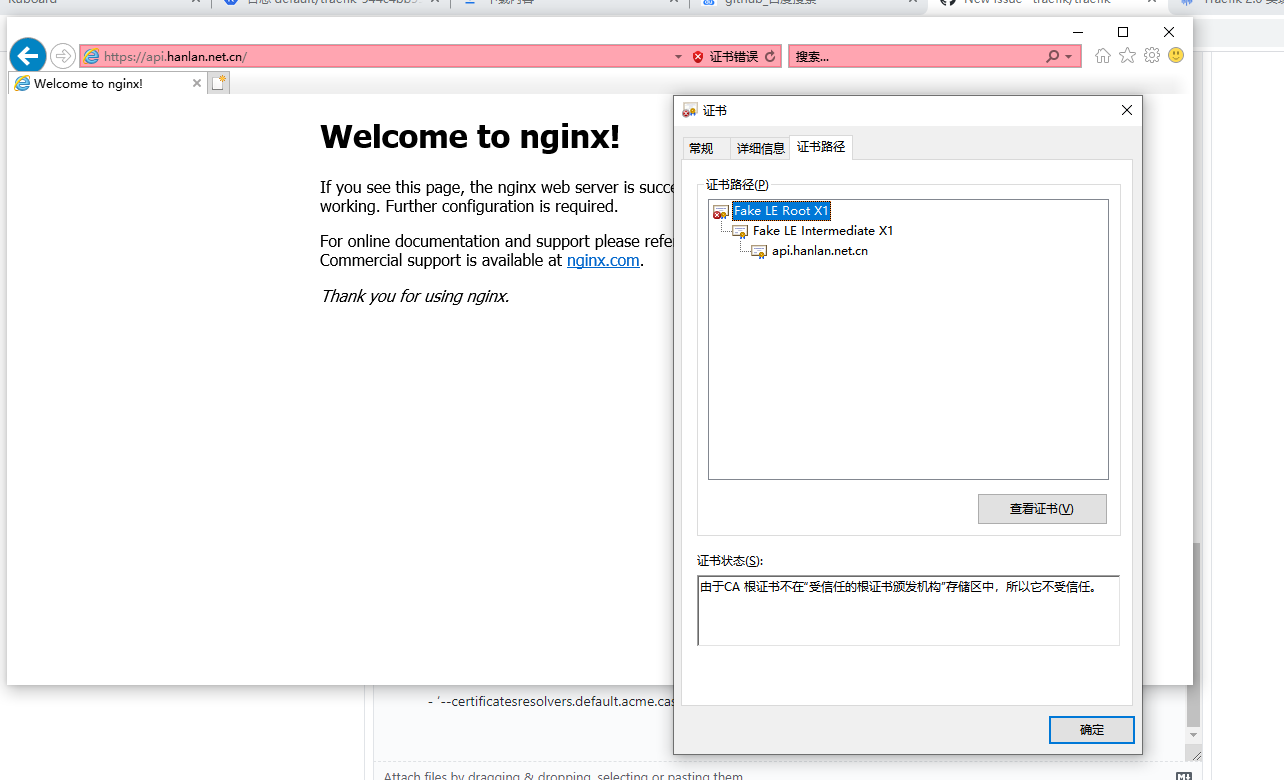Click the search magnifier icon
The height and width of the screenshot is (780, 1284).
[1053, 57]
